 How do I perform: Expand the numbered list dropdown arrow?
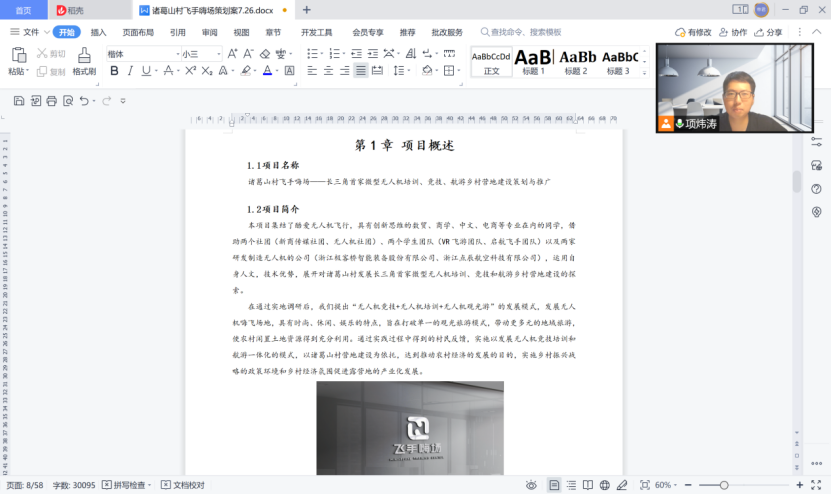(343, 54)
